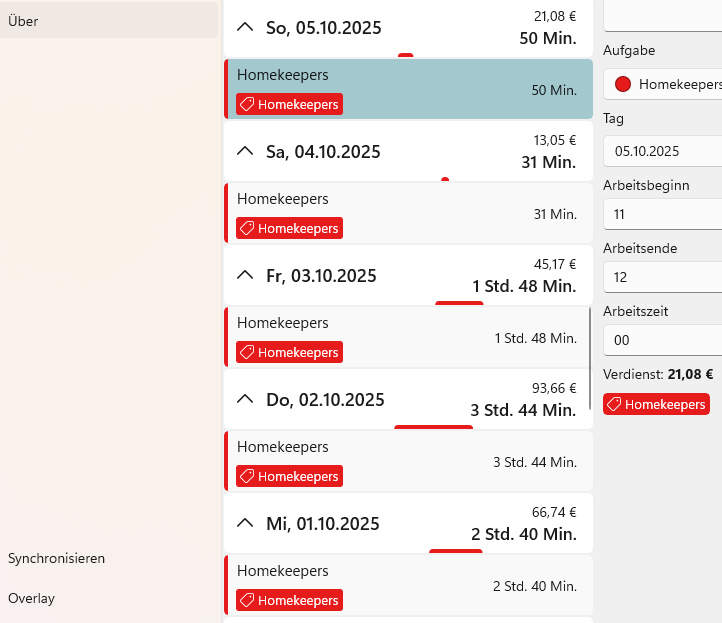Click Homekeepers tag in 2 Std. 40 Min. entry
Image resolution: width=722 pixels, height=623 pixels.
click(289, 600)
